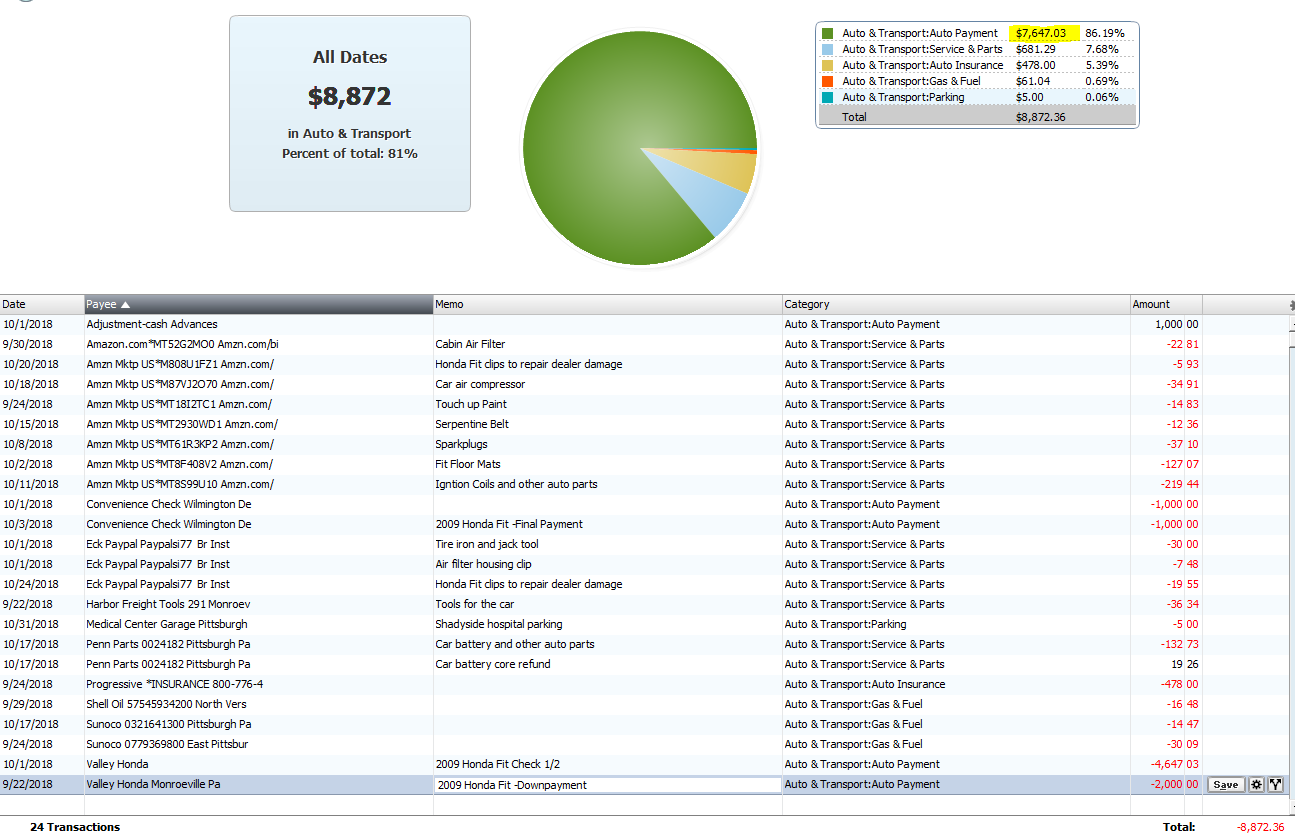Image resolution: width=1295 pixels, height=836 pixels.
Task: Select '2009 Honda Fit -Final Payment' memo
Action: coord(607,524)
